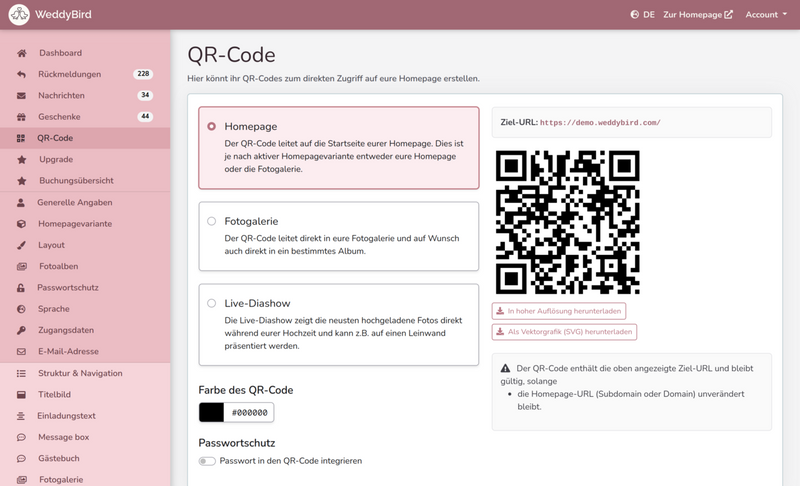Click the Buchungsübersicht star icon

(21, 181)
